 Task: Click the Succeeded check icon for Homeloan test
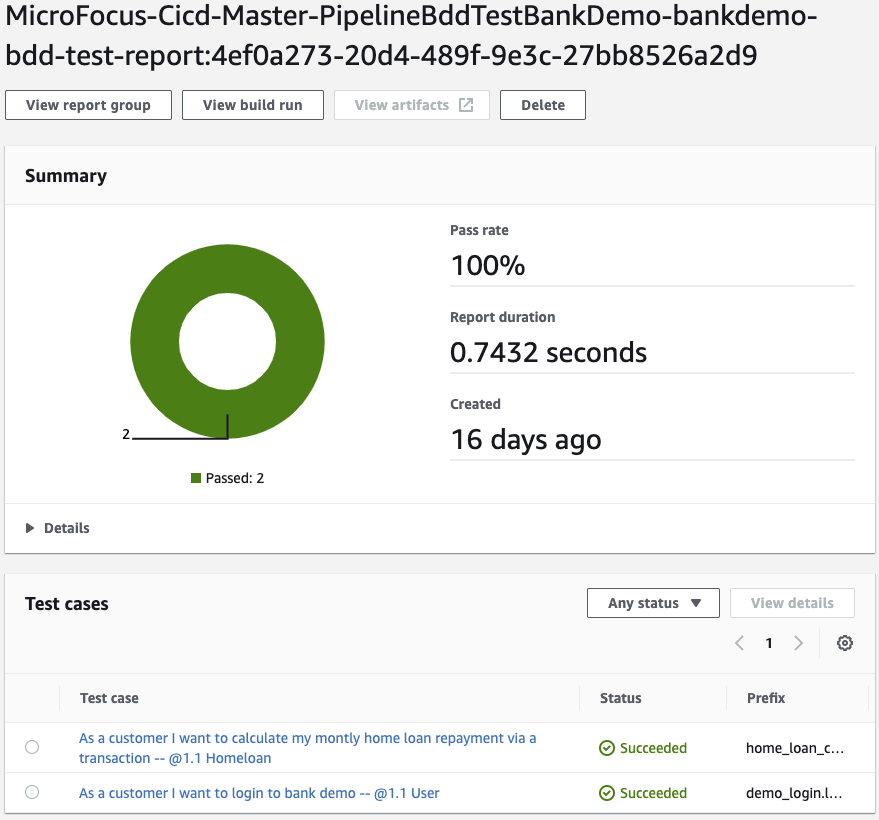point(607,747)
